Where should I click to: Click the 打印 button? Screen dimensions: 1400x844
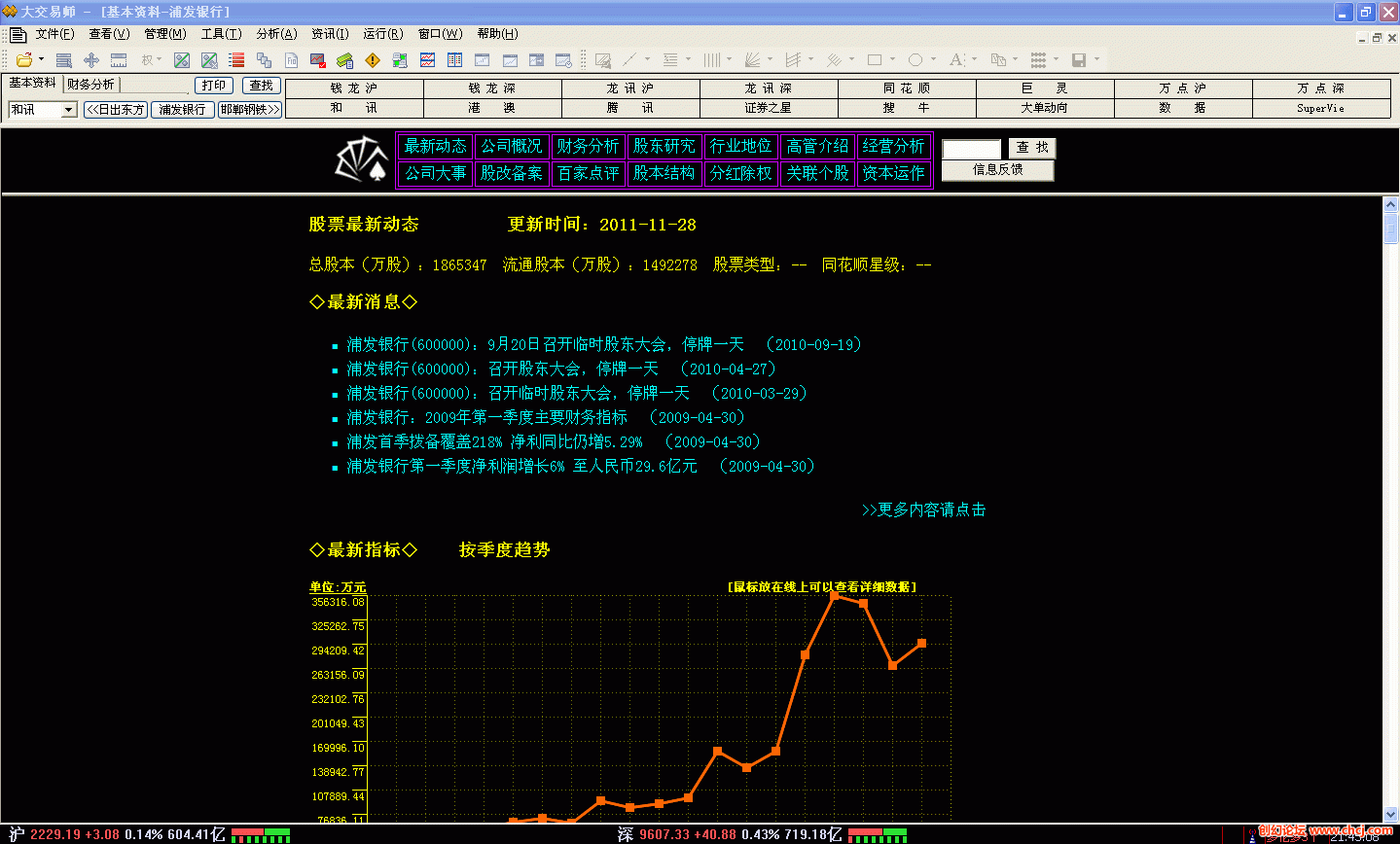[x=214, y=86]
